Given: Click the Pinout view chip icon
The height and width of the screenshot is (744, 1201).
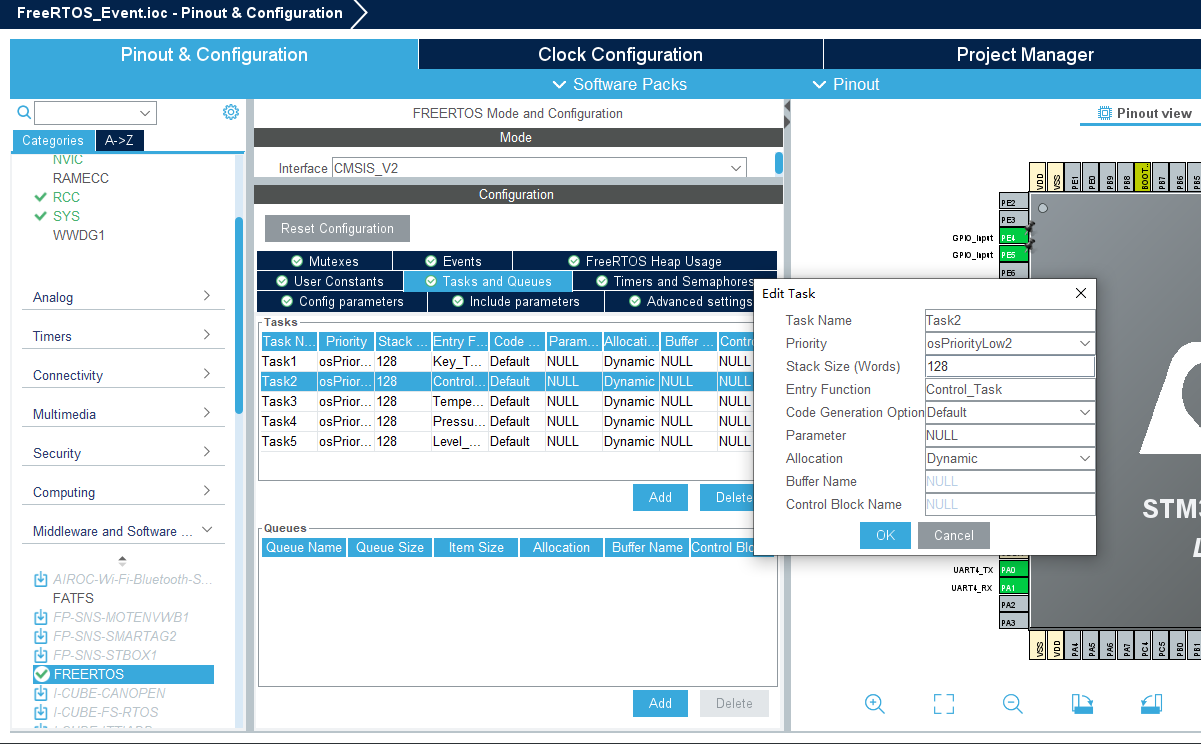Looking at the screenshot, I should coord(1105,113).
